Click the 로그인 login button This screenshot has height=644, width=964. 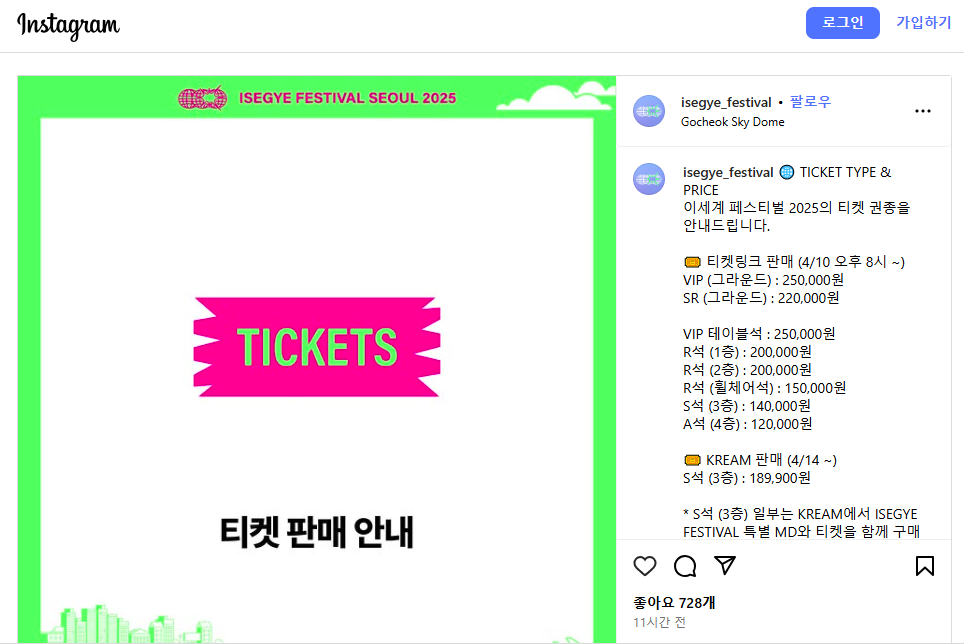pyautogui.click(x=843, y=23)
